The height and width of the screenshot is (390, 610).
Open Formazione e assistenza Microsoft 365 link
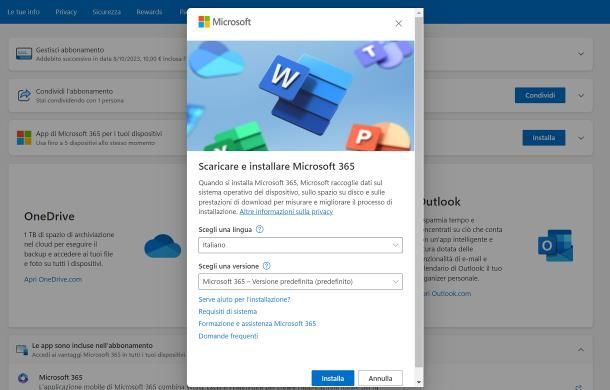(257, 323)
